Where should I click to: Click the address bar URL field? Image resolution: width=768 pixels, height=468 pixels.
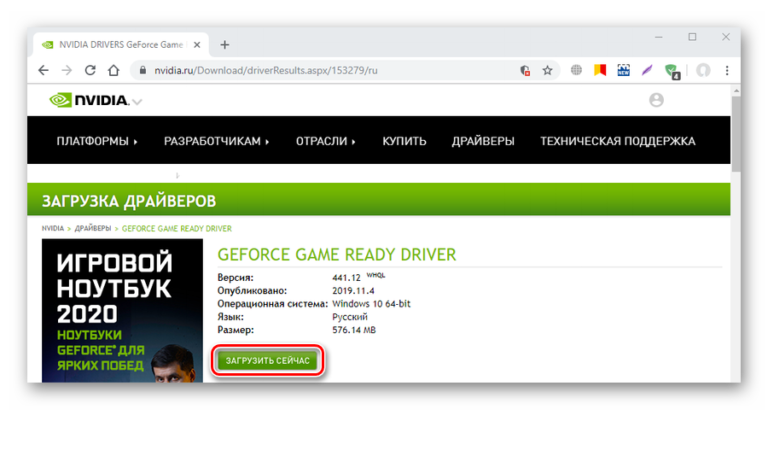click(320, 71)
